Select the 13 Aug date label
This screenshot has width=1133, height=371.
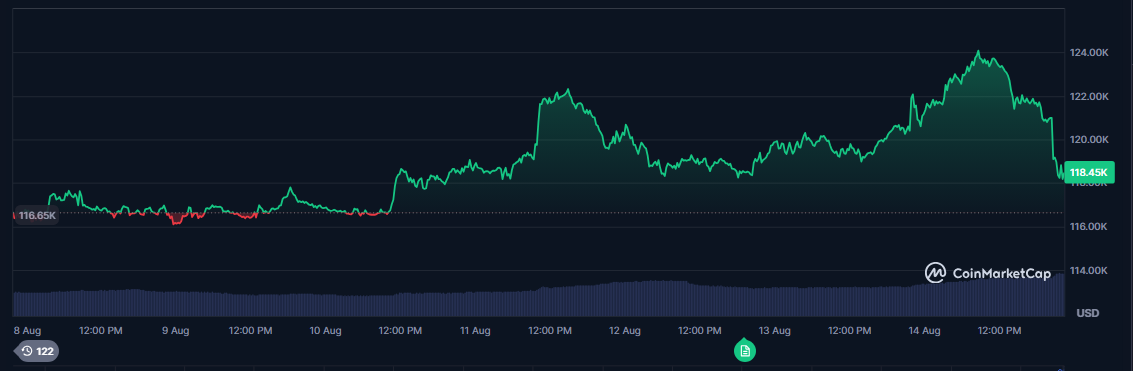[774, 331]
